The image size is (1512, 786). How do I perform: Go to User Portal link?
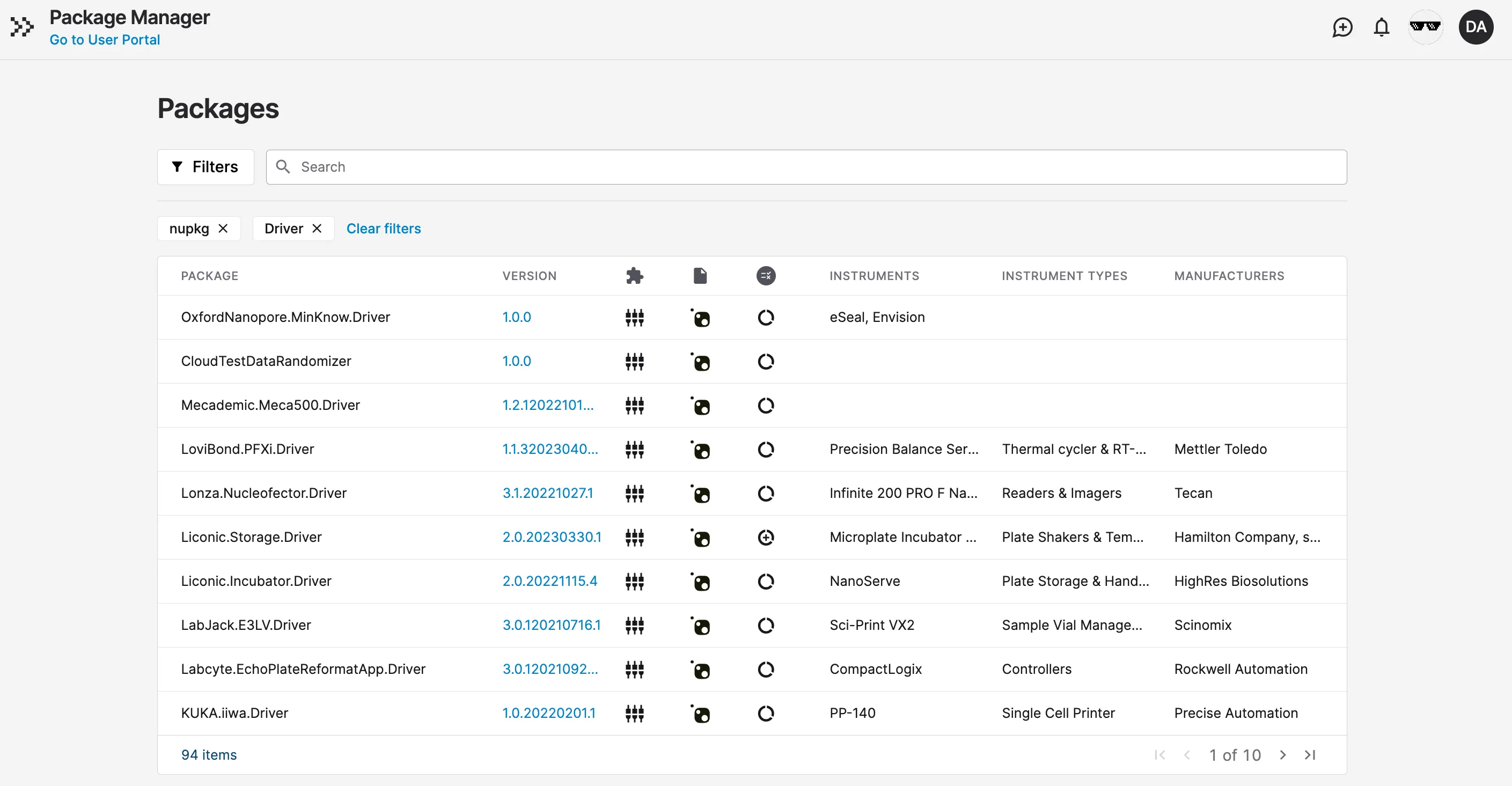coord(105,39)
